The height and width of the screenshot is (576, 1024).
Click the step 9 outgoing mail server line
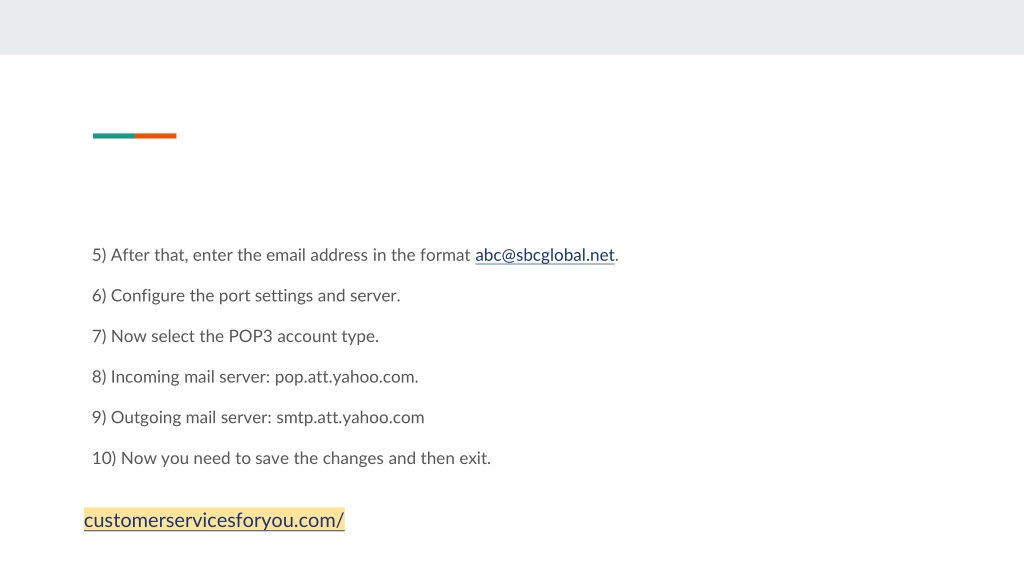coord(258,417)
